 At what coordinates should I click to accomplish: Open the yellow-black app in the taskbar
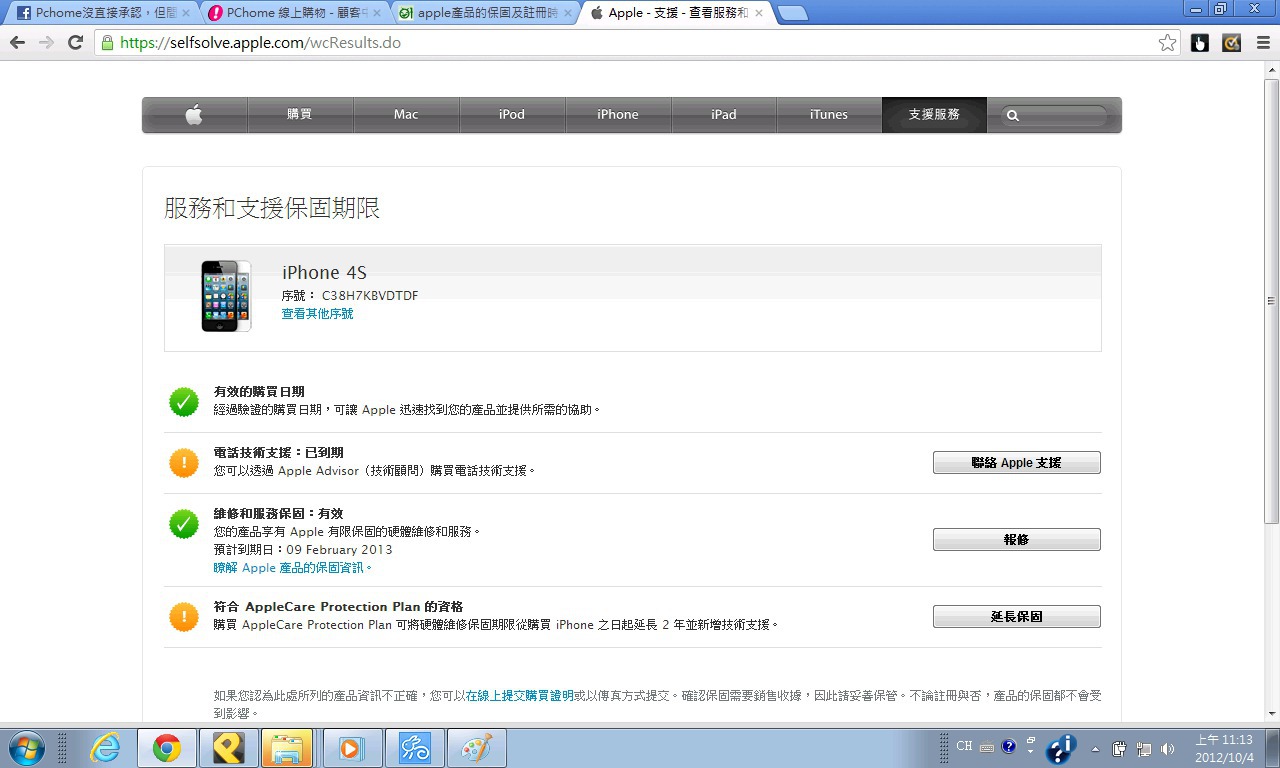pyautogui.click(x=229, y=747)
